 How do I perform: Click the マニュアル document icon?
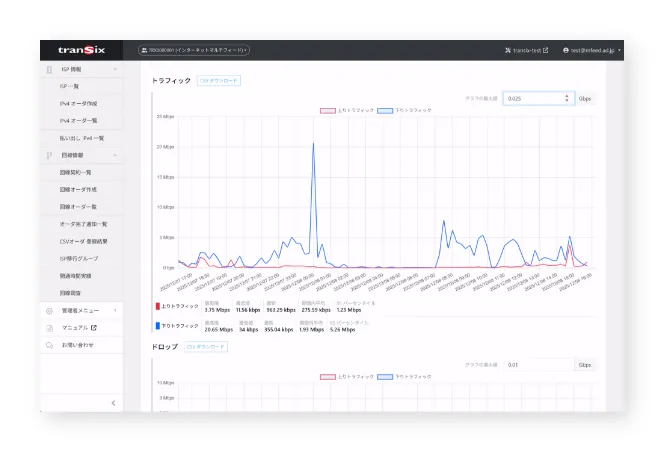click(x=49, y=327)
